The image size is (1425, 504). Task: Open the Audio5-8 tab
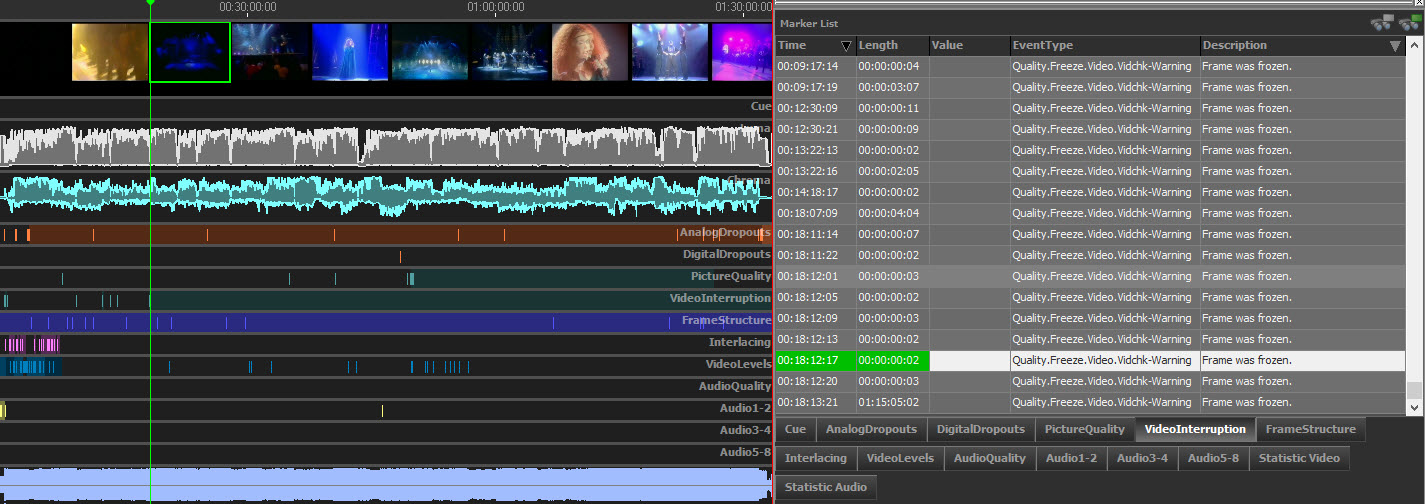[1213, 459]
